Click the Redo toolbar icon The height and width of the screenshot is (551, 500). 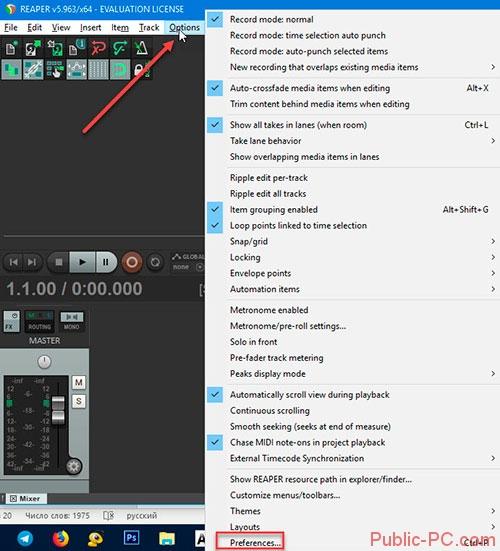(x=119, y=48)
